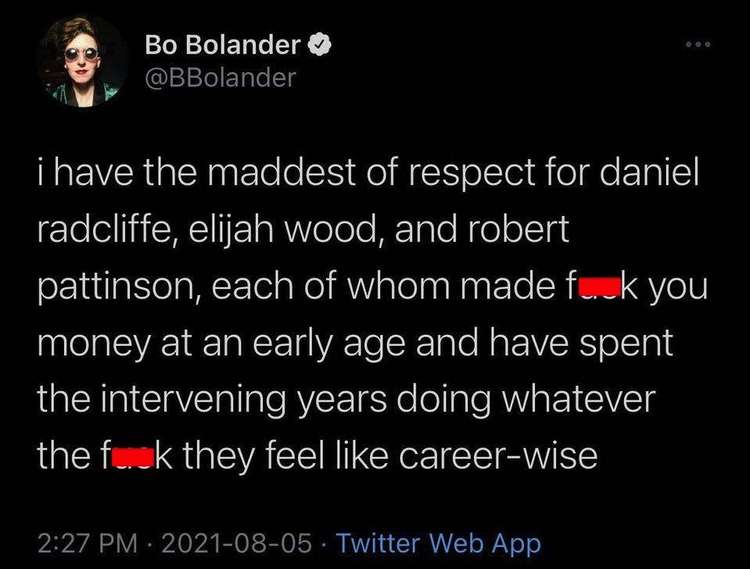Select the word "intervening" in tweet text
Image resolution: width=750 pixels, height=569 pixels.
194,401
